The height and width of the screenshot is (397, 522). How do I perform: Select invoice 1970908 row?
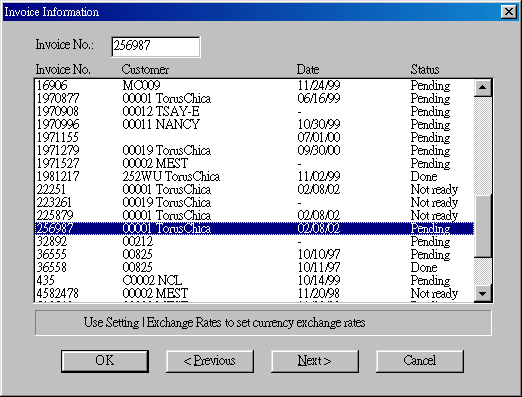click(x=254, y=111)
